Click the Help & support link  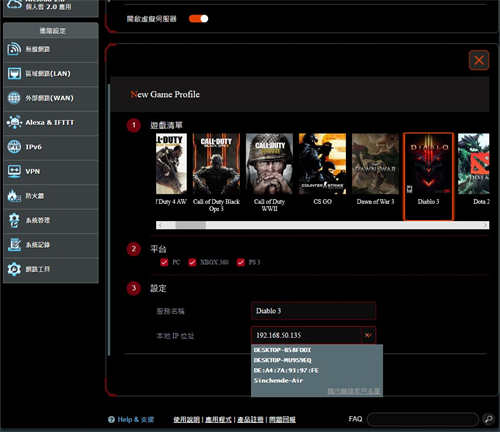136,420
